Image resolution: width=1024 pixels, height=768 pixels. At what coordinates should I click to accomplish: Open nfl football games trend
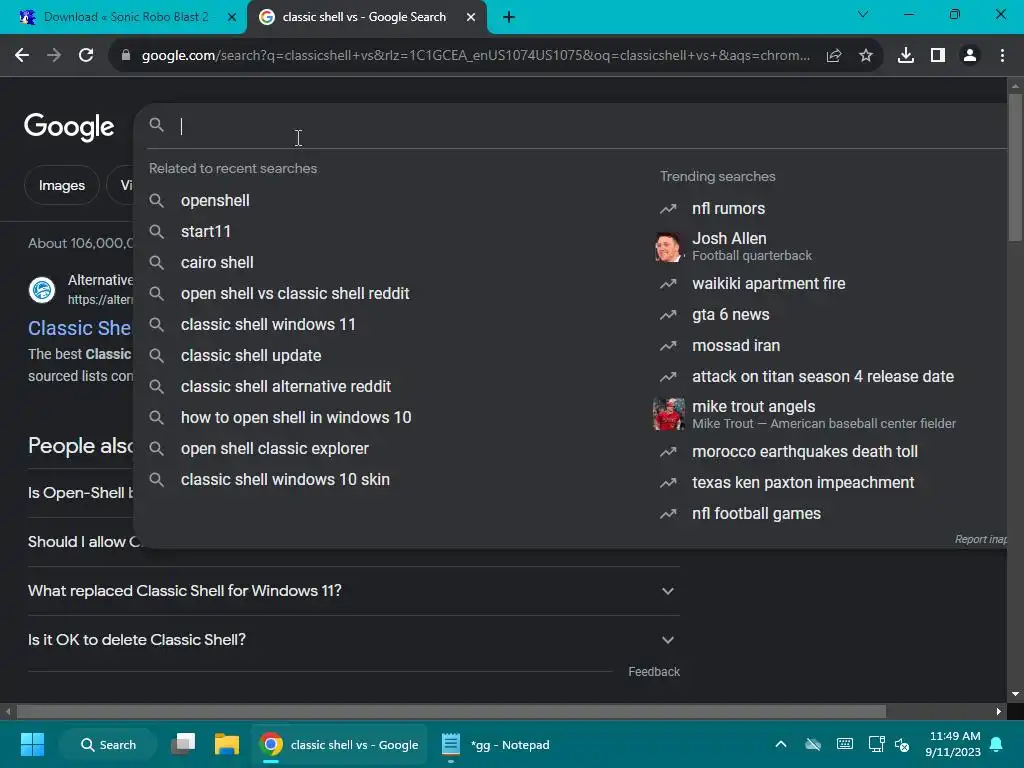click(x=756, y=514)
